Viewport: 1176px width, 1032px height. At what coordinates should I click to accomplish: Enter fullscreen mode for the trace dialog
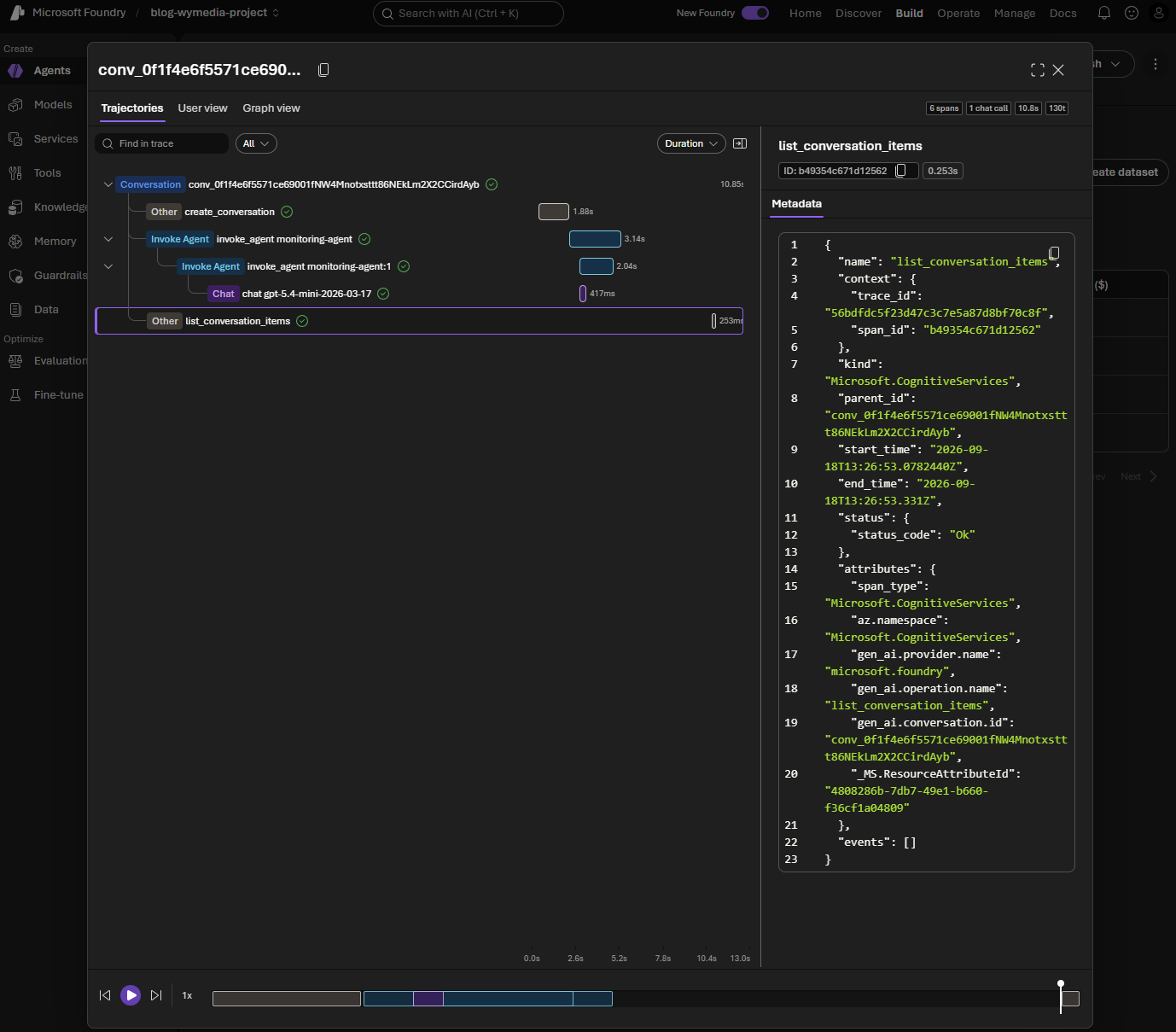coord(1038,70)
